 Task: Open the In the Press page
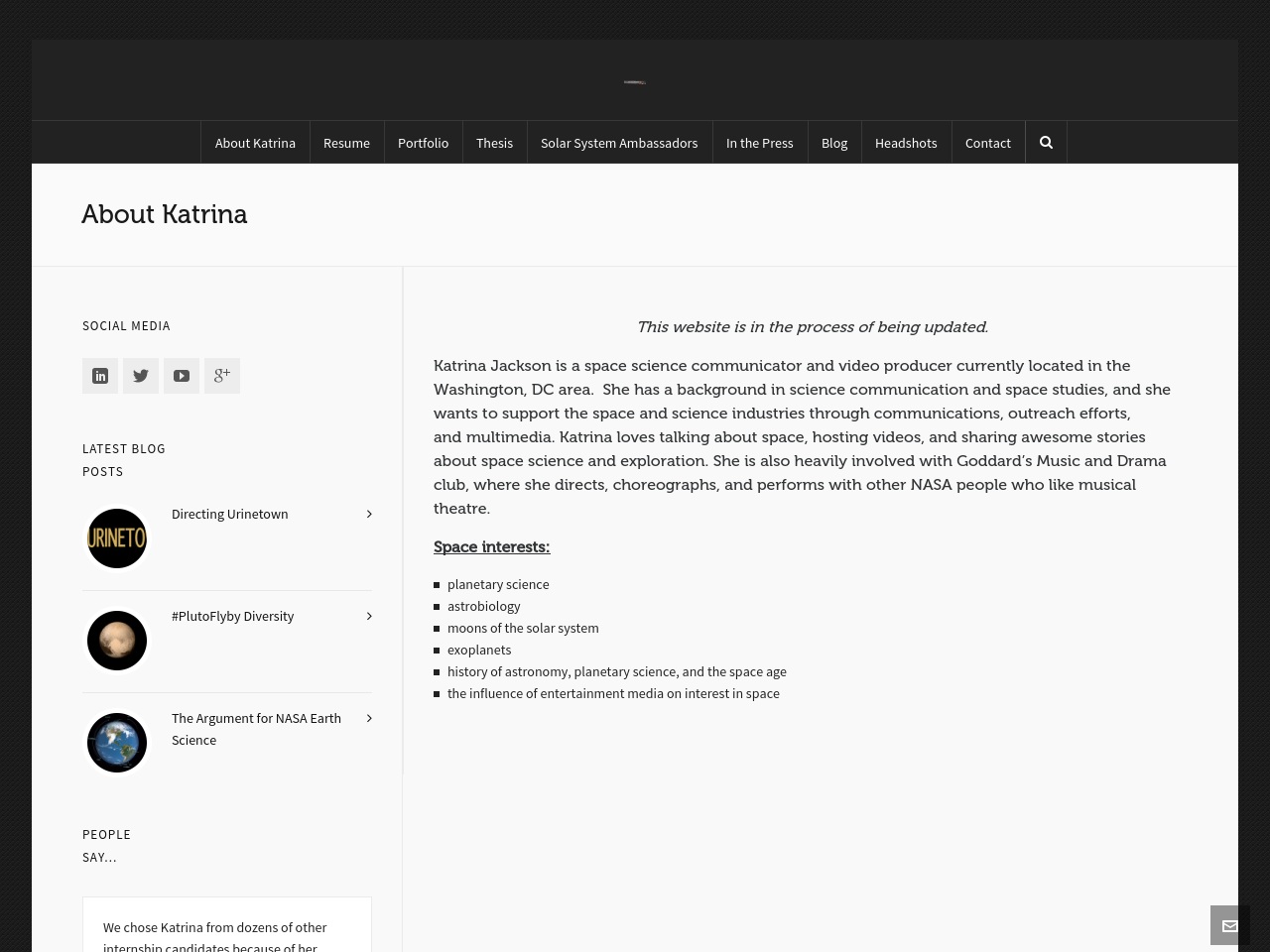coord(759,143)
